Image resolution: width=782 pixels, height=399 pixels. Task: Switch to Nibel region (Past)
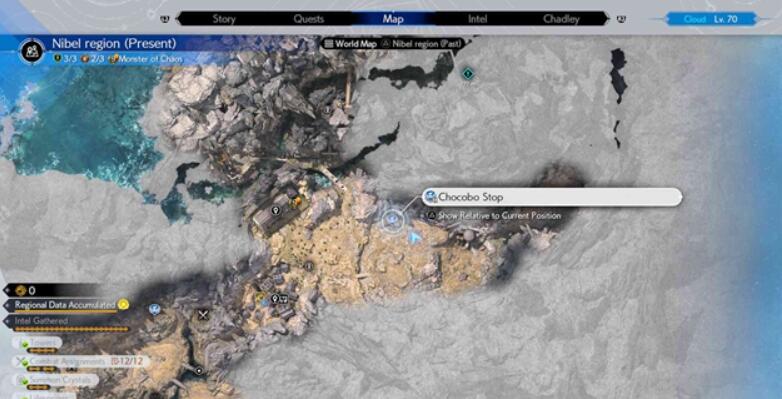coord(423,43)
